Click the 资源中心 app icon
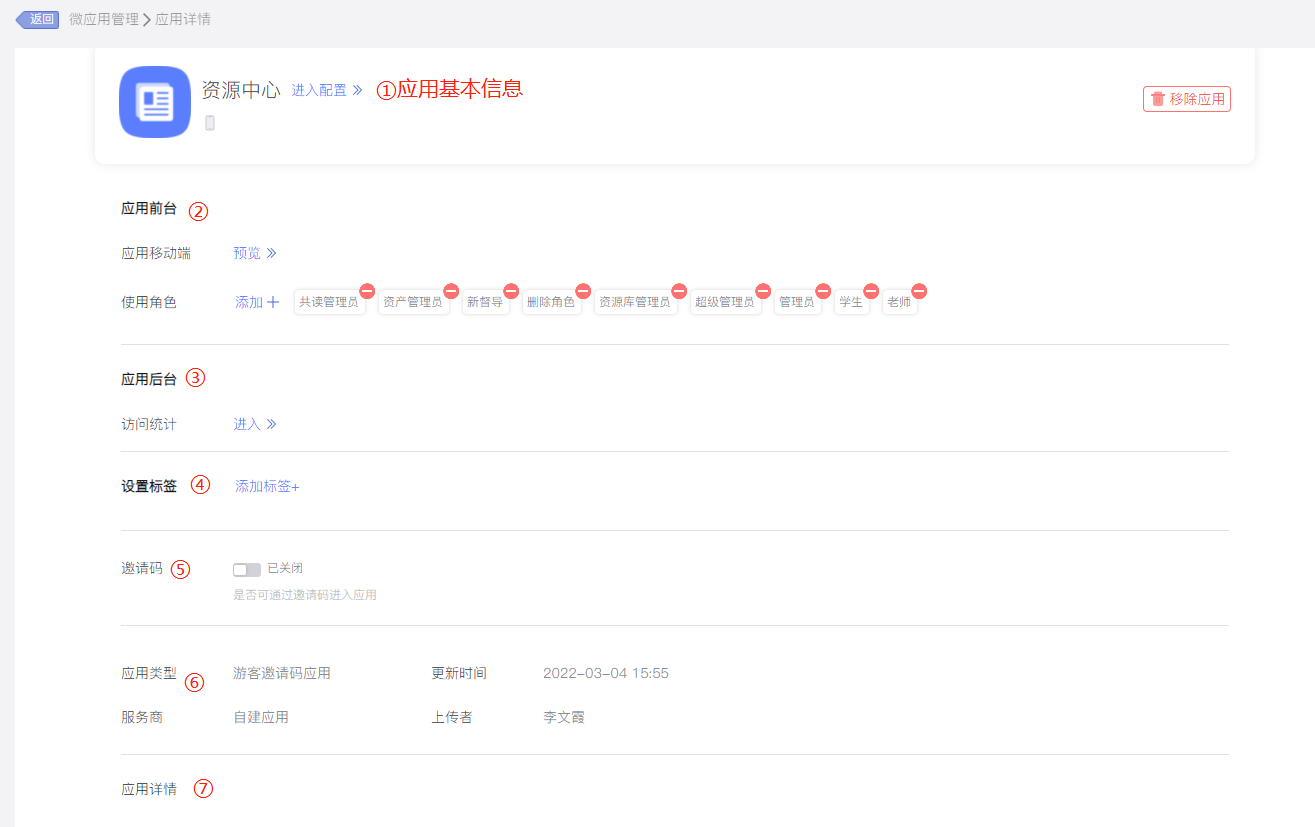Screen dimensions: 1315x827 [155, 102]
